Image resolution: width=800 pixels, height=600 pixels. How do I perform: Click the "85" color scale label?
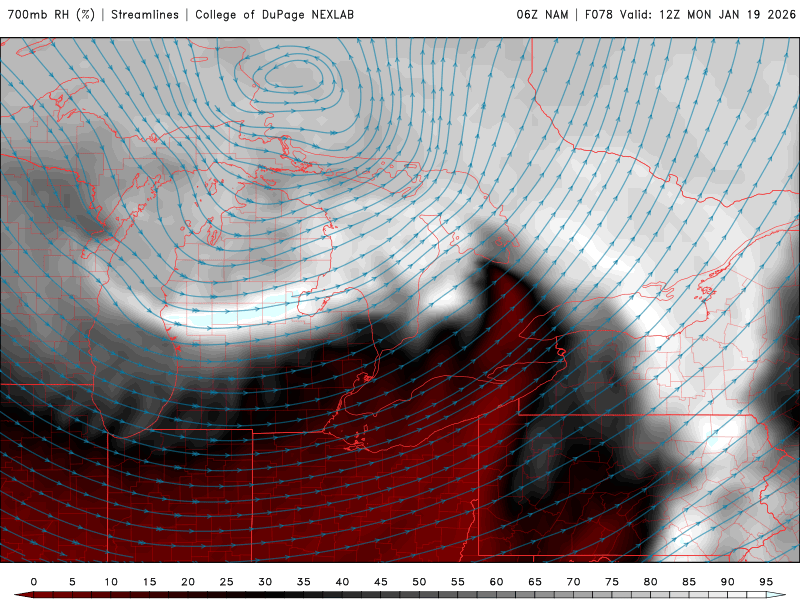click(689, 582)
